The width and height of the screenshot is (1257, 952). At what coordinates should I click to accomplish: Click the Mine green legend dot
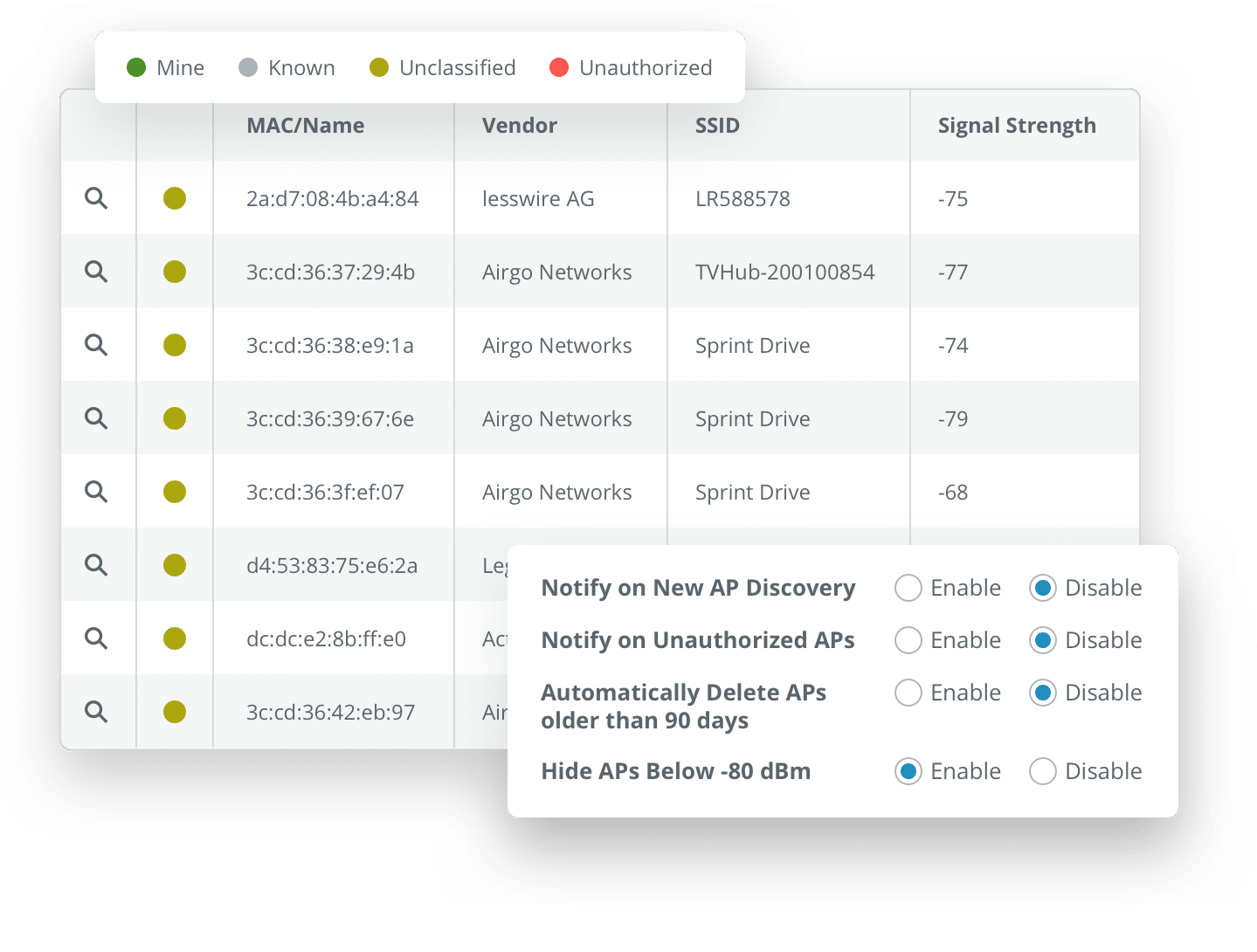click(x=136, y=67)
